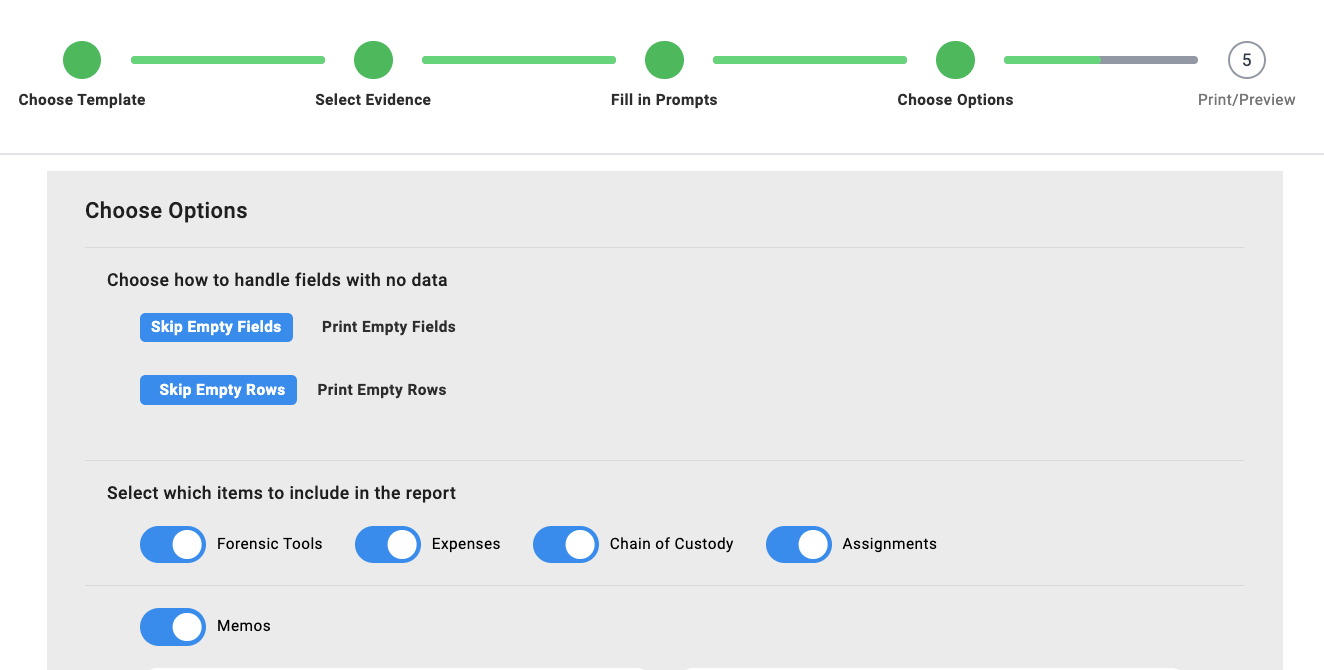The height and width of the screenshot is (670, 1324).
Task: Choose the Print Empty Rows option
Action: click(382, 390)
